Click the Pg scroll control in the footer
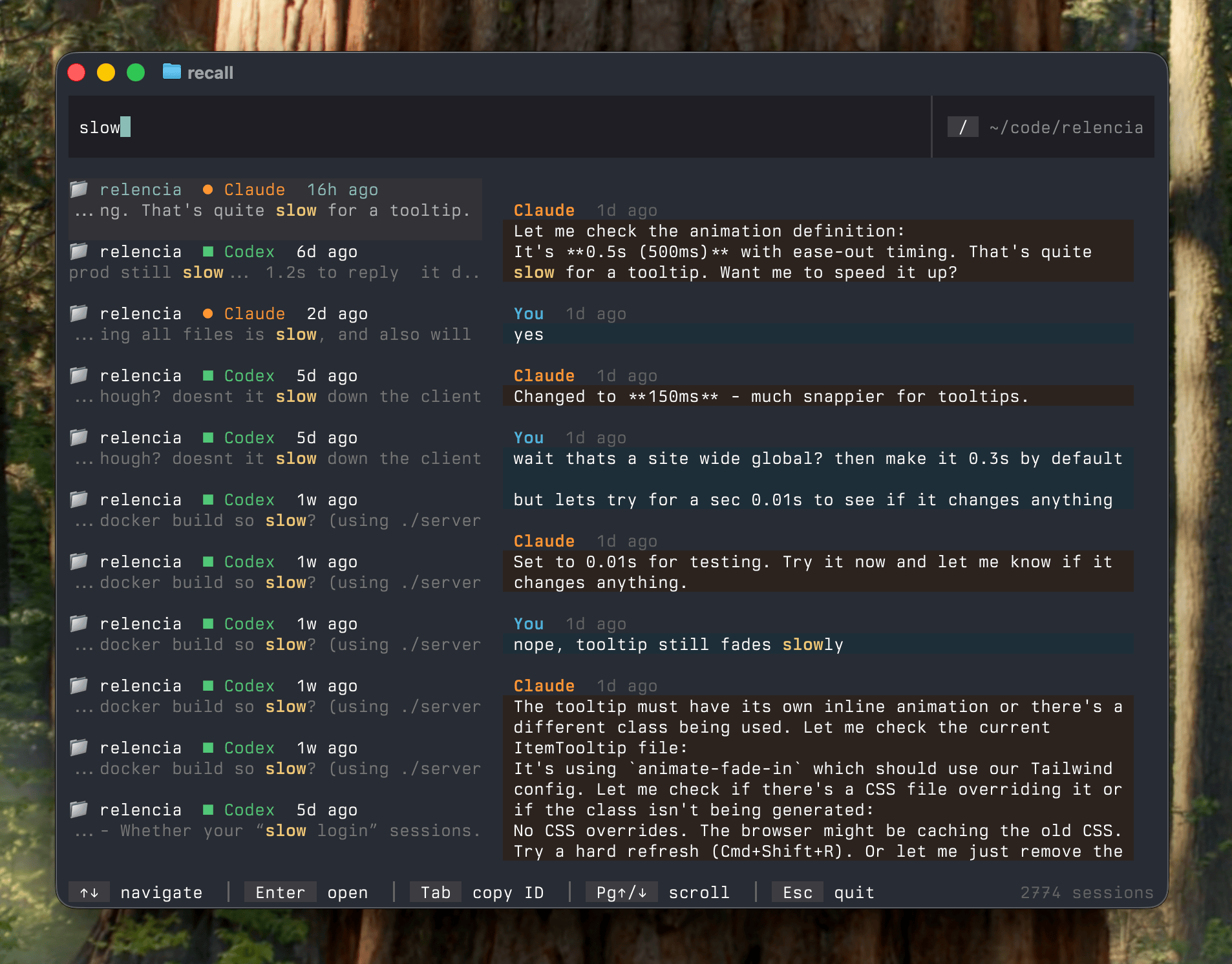The width and height of the screenshot is (1232, 964). click(621, 892)
